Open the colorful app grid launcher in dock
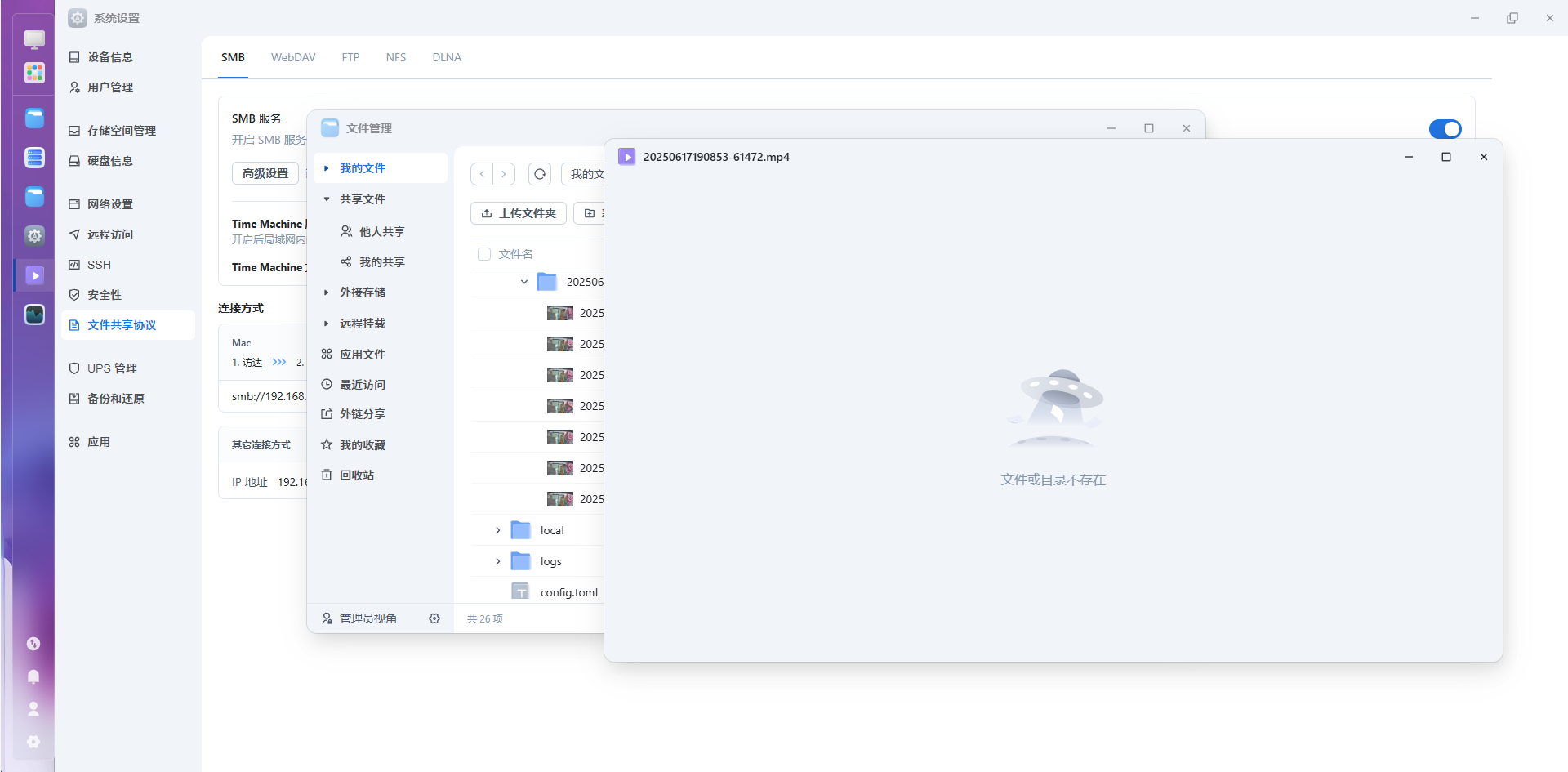The height and width of the screenshot is (772, 1568). (34, 74)
